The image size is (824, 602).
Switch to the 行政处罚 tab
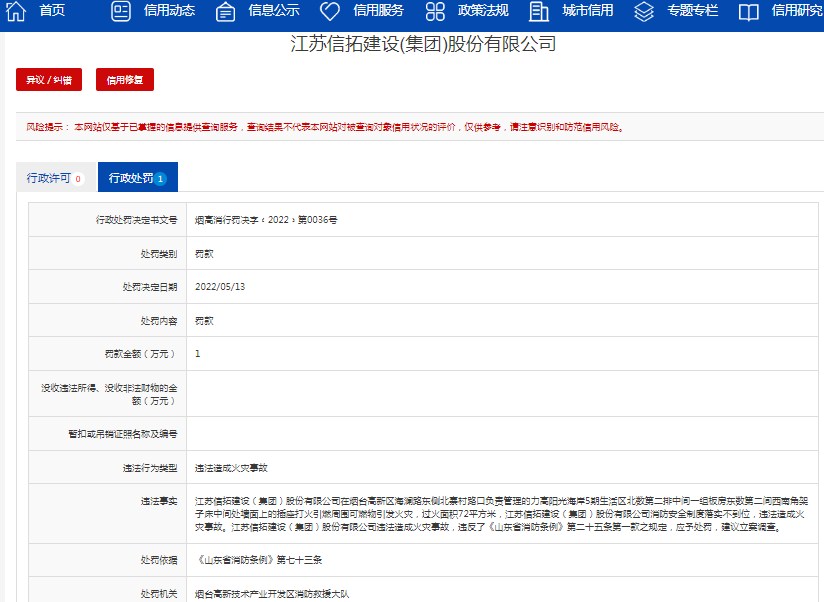pyautogui.click(x=137, y=177)
